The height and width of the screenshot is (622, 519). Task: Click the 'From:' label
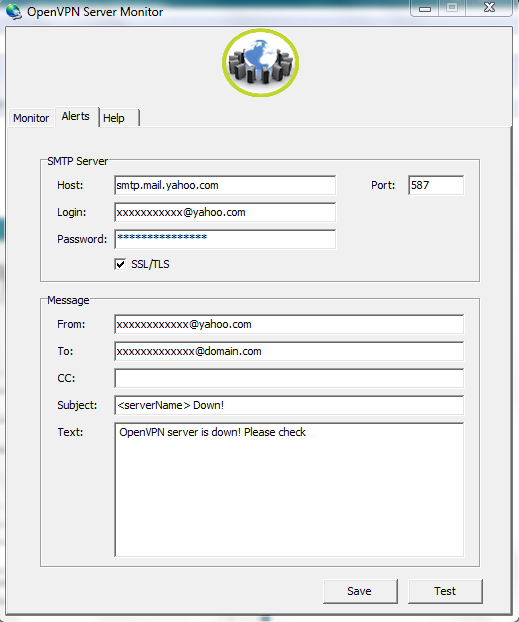(71, 324)
